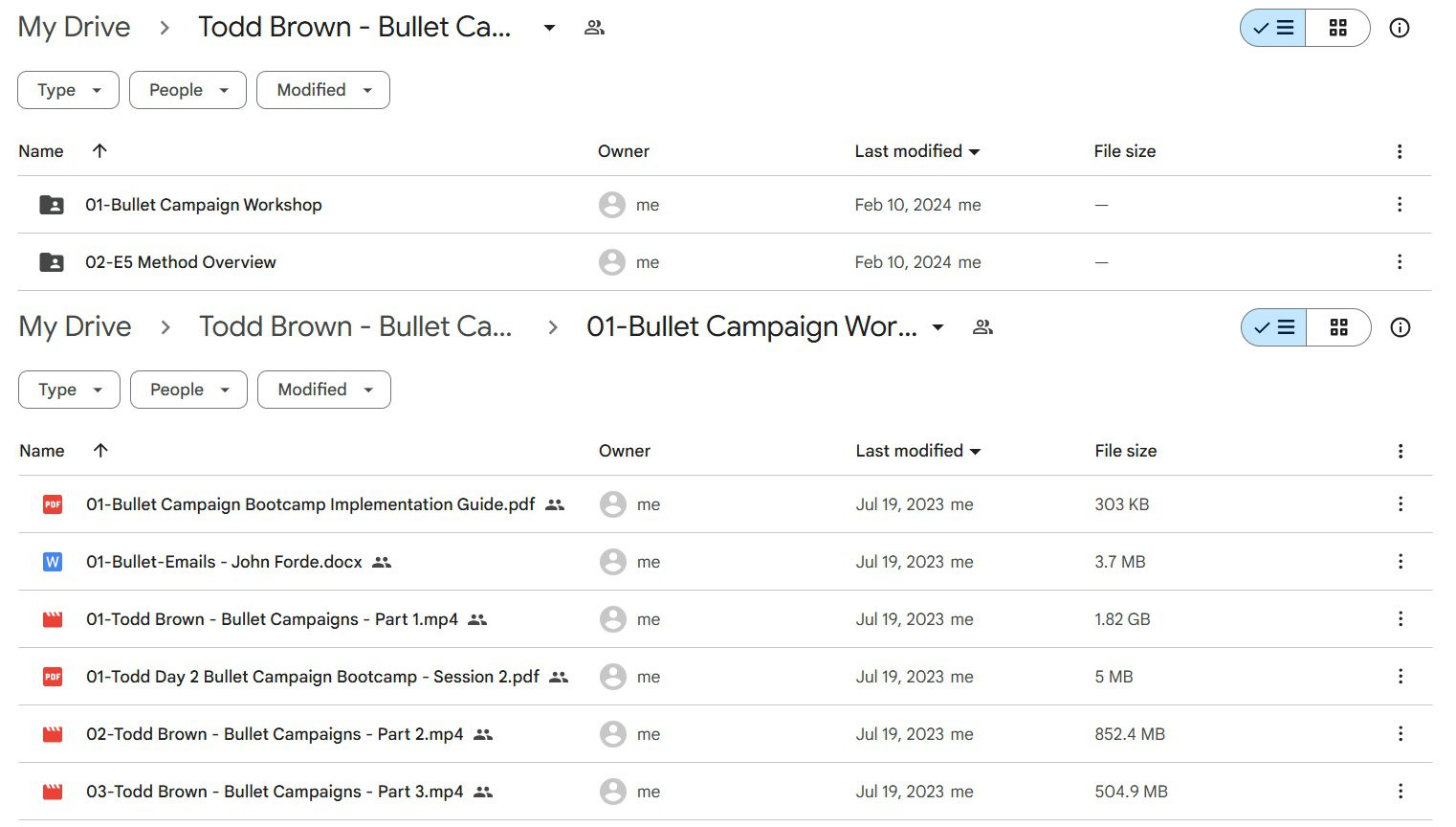Click the video icon of Bullet Campaigns Part 3.mp4
Image resolution: width=1456 pixels, height=827 pixels.
[53, 792]
